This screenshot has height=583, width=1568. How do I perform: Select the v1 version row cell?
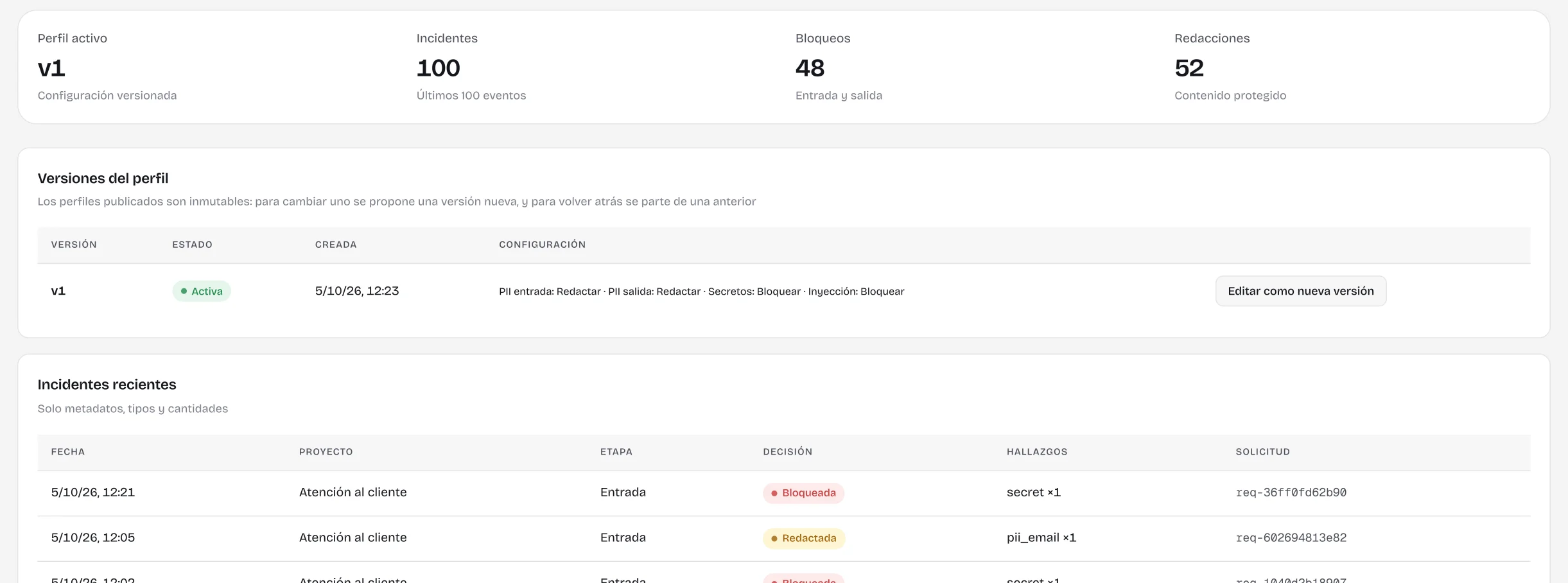(x=58, y=291)
